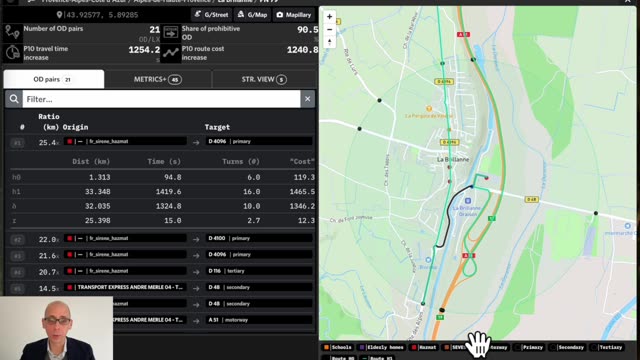Expand OD pair row #4 with ratio 20.7

[160, 271]
